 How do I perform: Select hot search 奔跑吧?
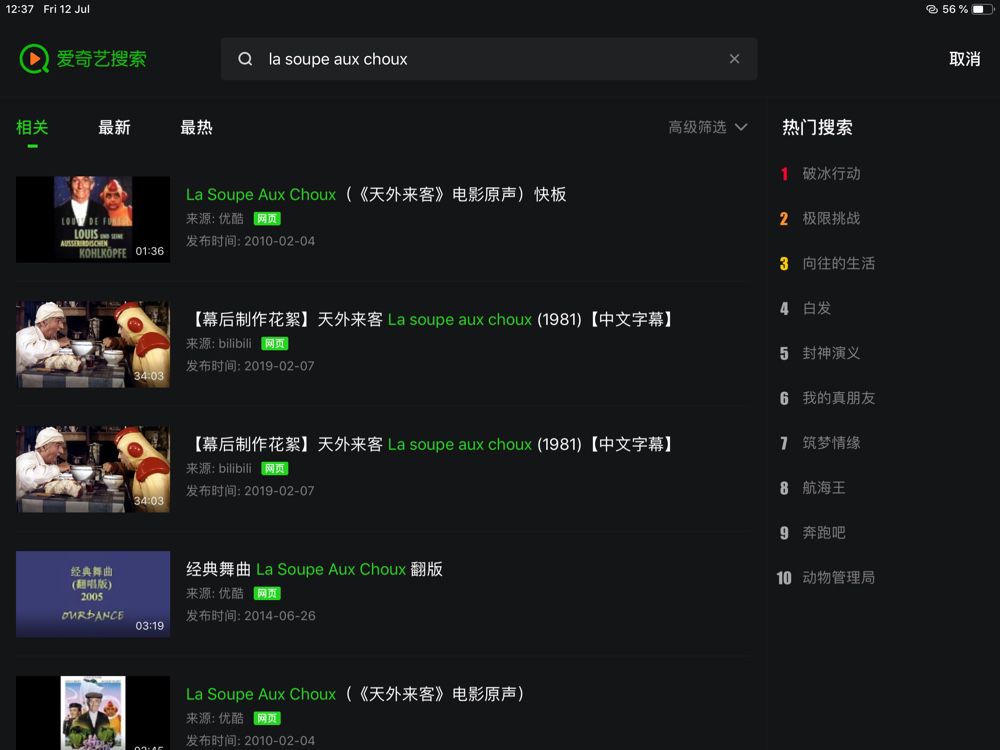[824, 533]
